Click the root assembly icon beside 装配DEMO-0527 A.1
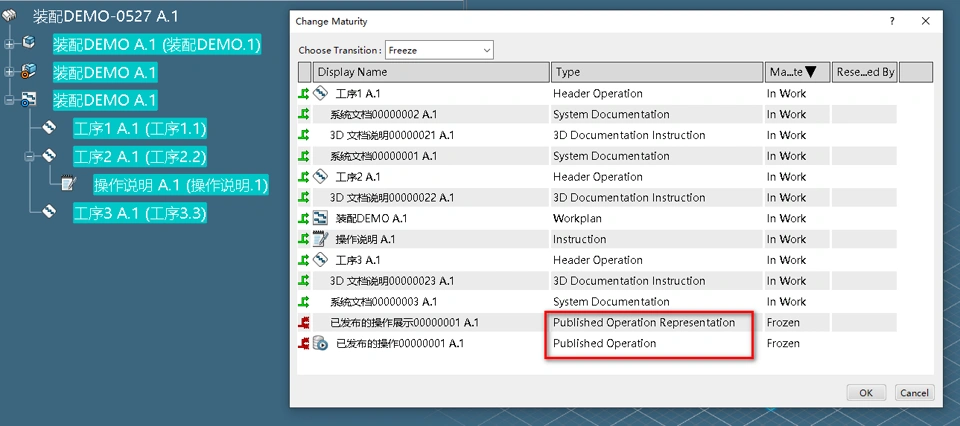The height and width of the screenshot is (426, 960). point(10,16)
